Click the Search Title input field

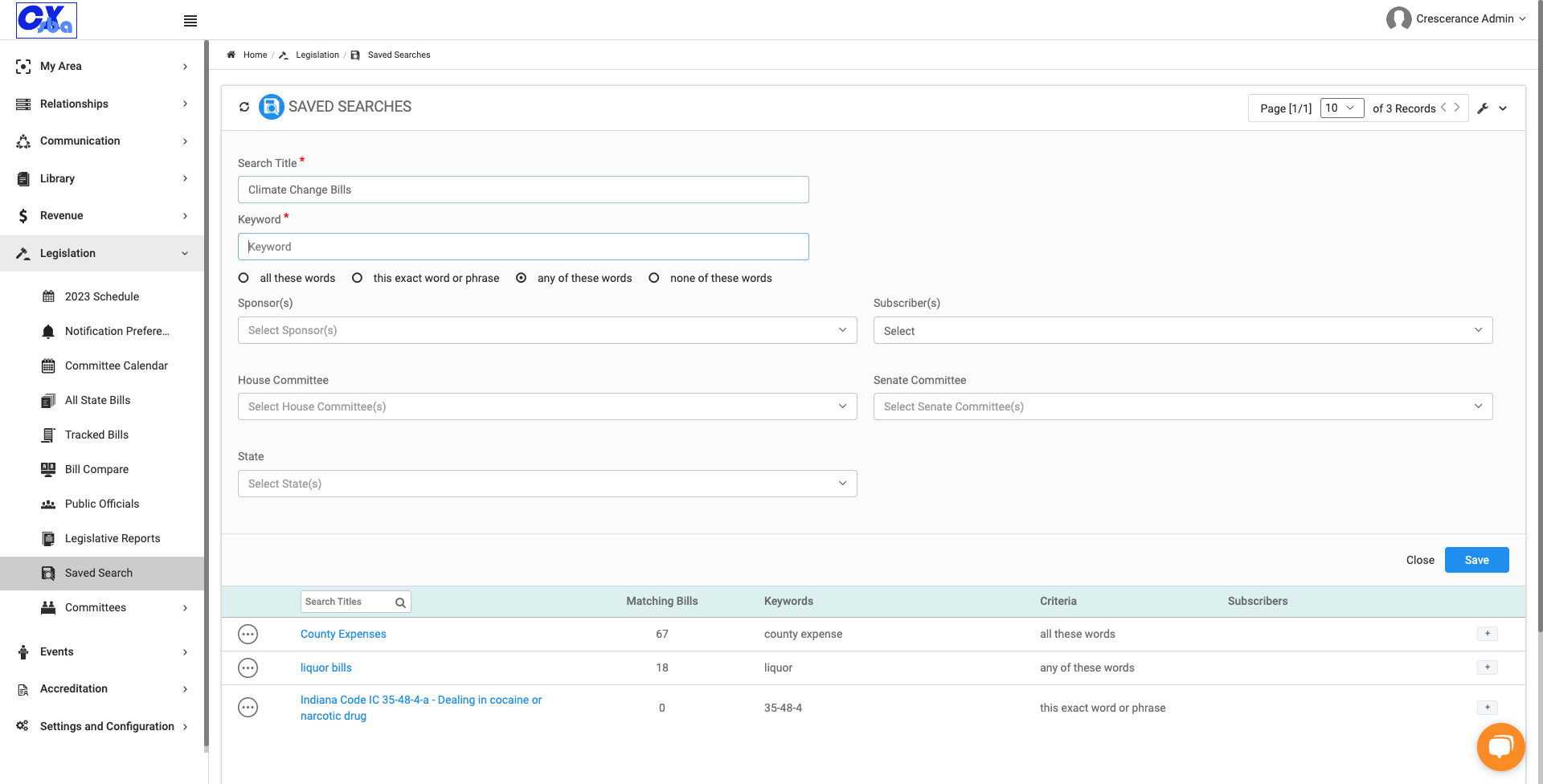pos(523,190)
